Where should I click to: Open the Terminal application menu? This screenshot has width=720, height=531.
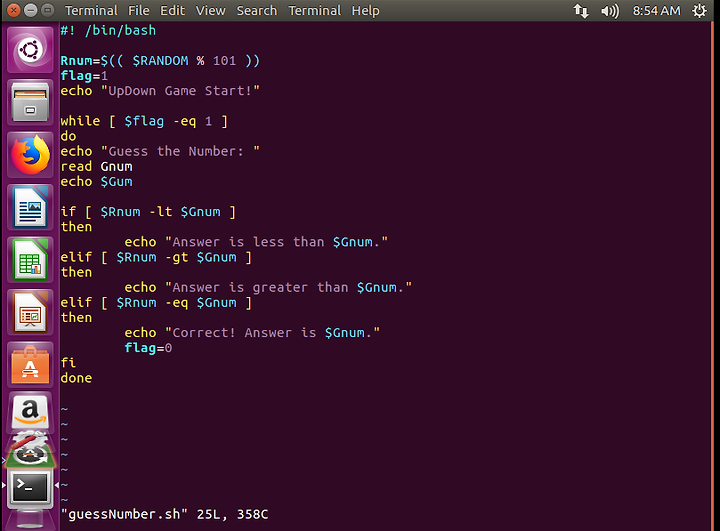pyautogui.click(x=91, y=10)
